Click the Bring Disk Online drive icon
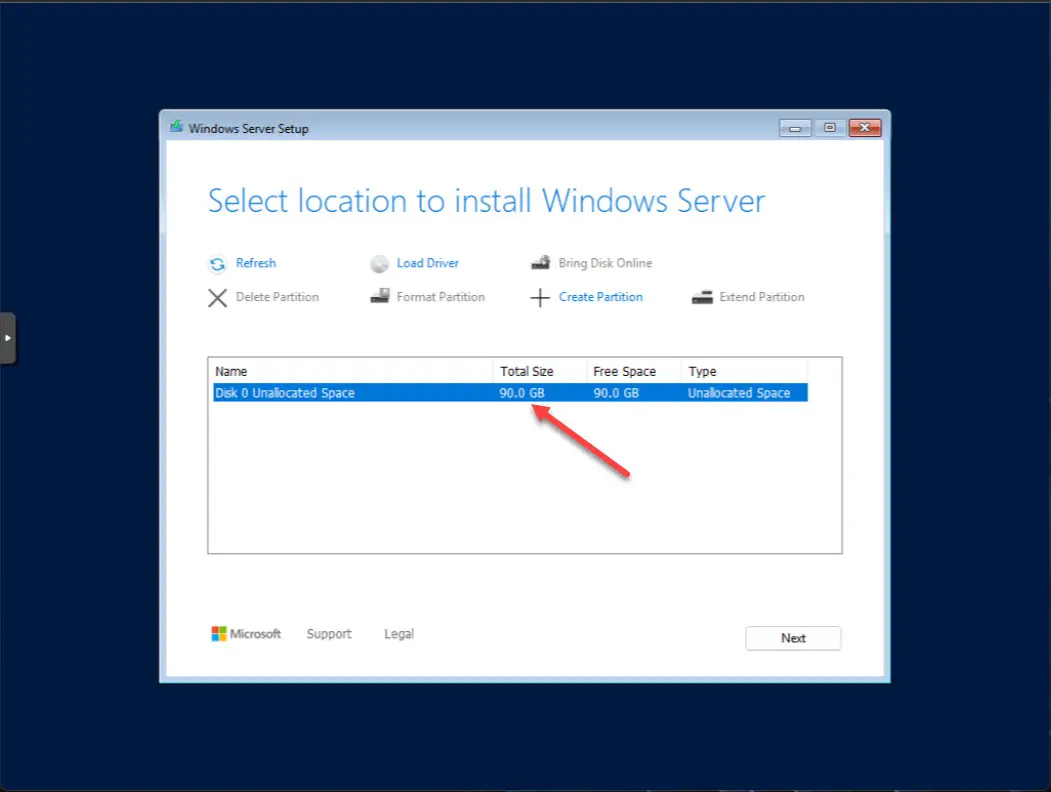Viewport: 1051px width, 792px height. (x=541, y=263)
